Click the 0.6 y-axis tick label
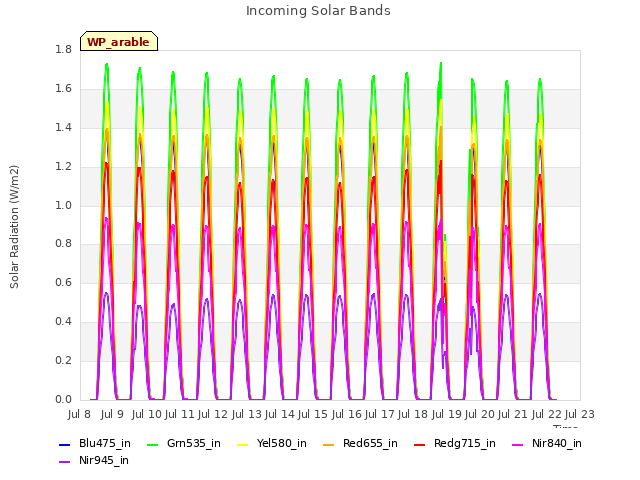Screen dimensions: 640x480 pos(63,282)
